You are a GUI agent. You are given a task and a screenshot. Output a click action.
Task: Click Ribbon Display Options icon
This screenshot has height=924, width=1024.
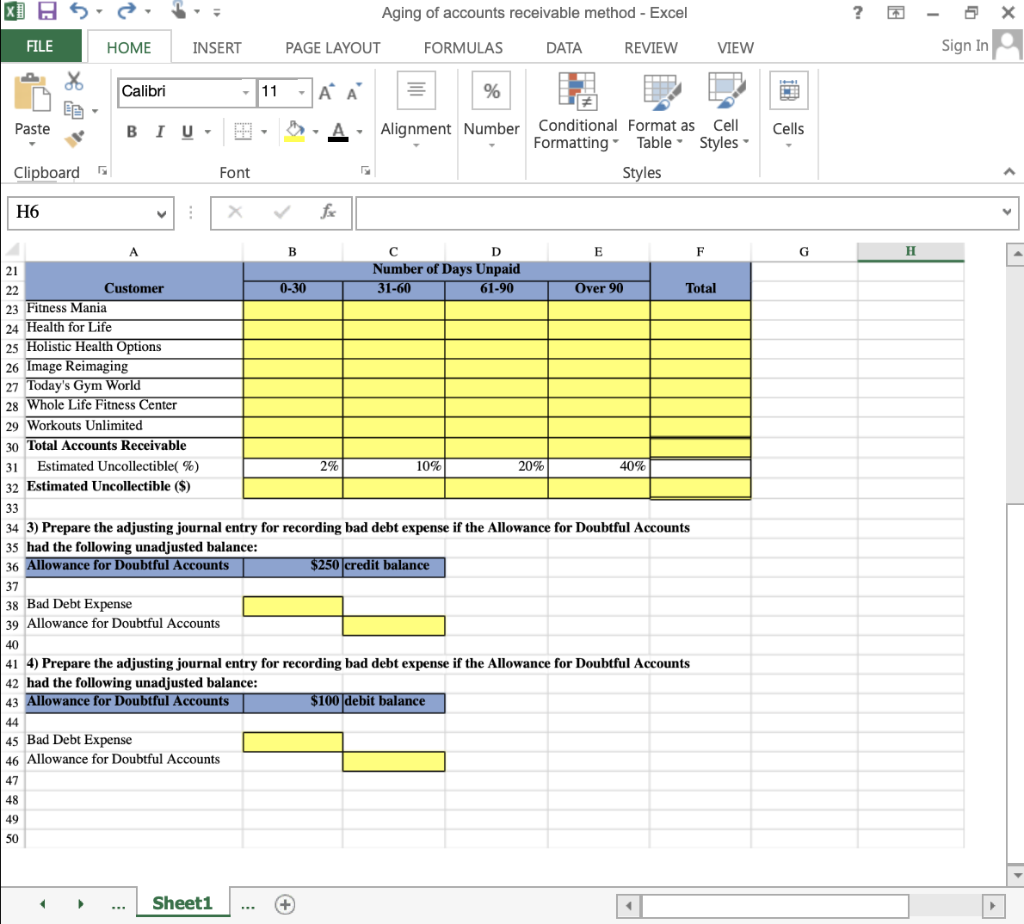(896, 12)
